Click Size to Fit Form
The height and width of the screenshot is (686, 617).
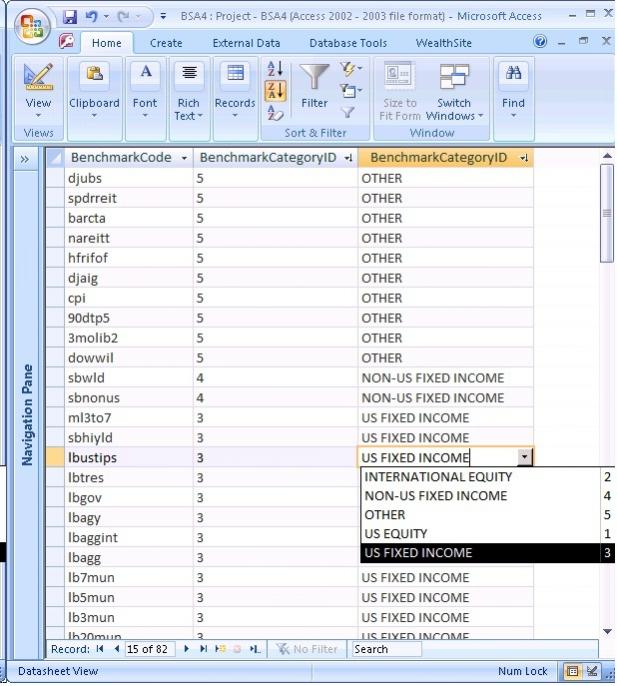pos(400,91)
